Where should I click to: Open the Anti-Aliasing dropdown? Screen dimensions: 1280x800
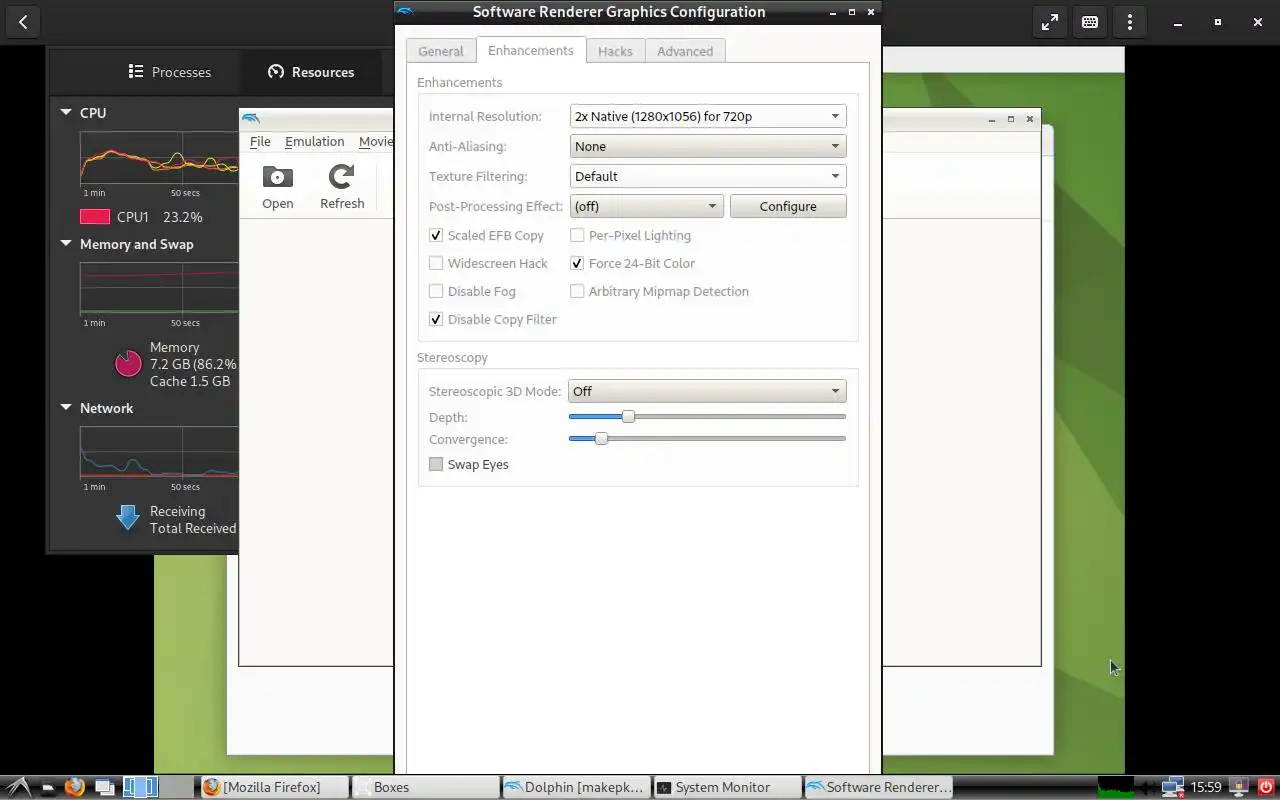(x=708, y=146)
